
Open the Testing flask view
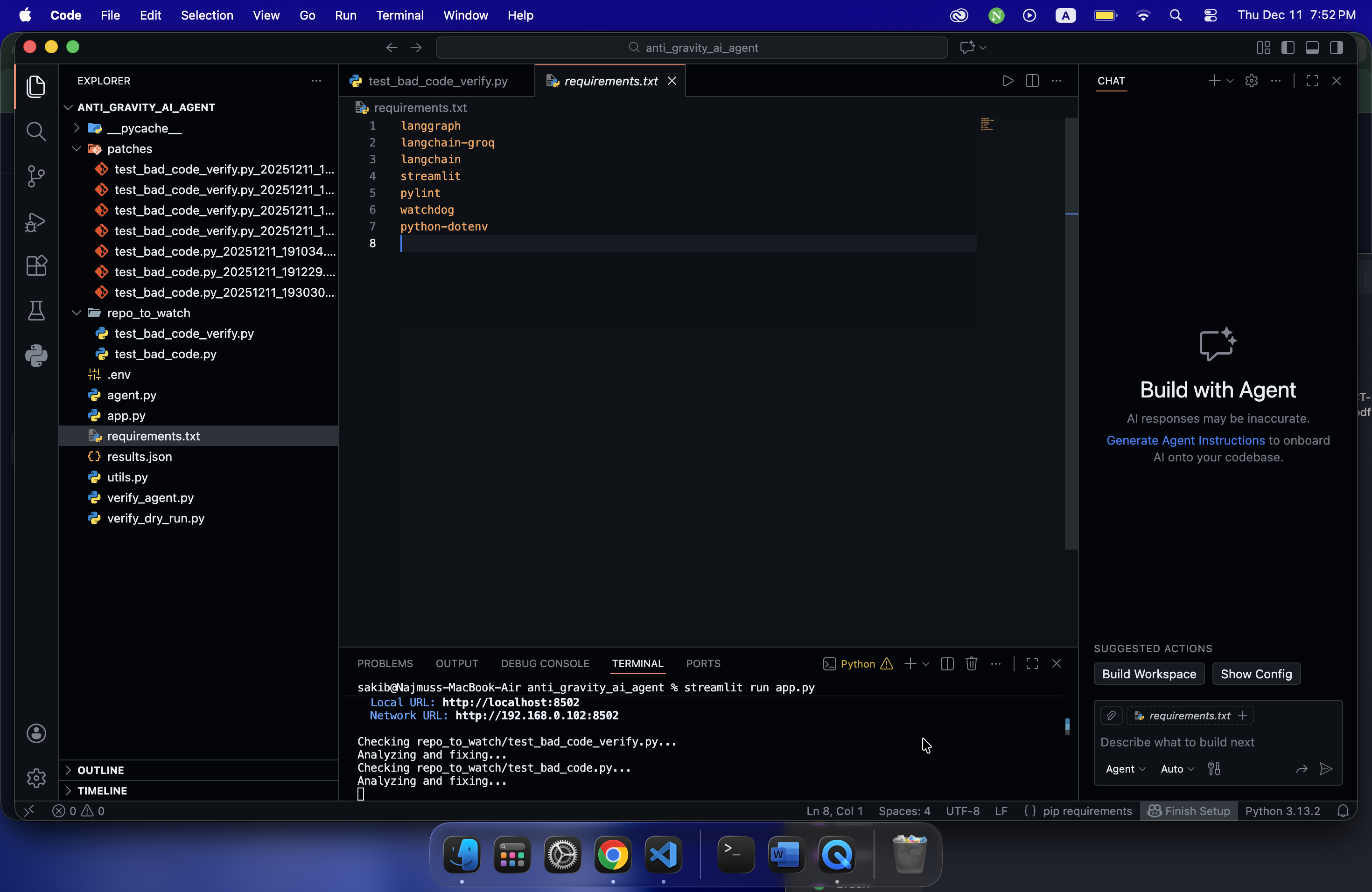(x=36, y=311)
